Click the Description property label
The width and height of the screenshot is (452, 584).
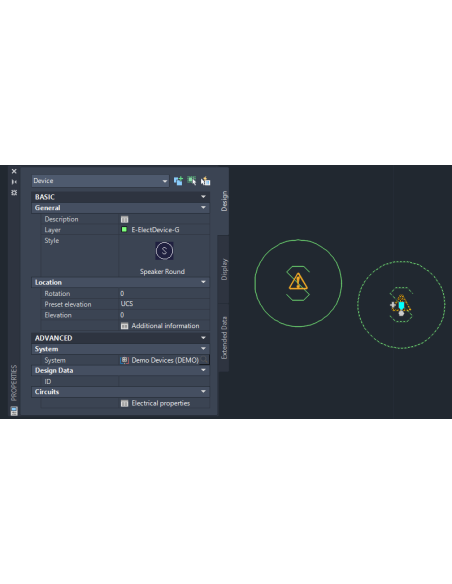point(61,219)
